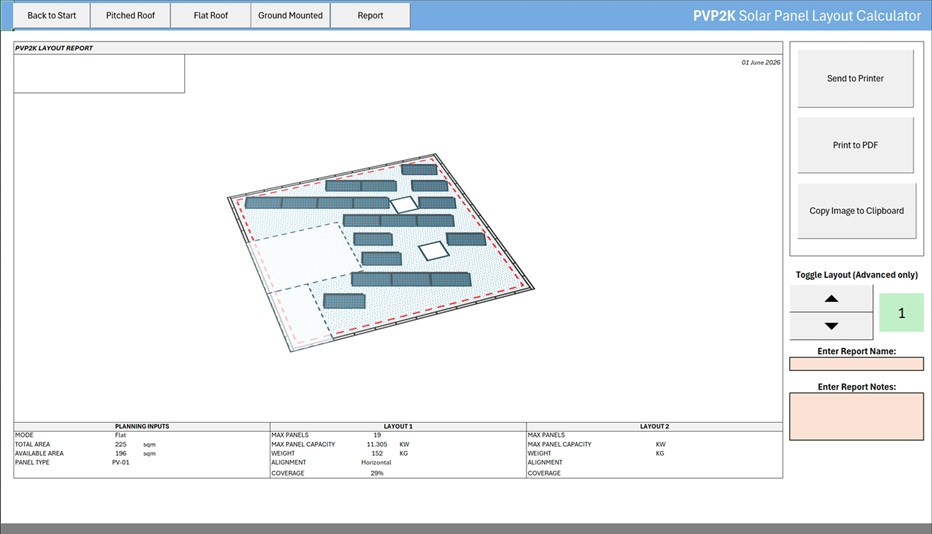
Task: Open the Pitched Roof tab
Action: [130, 15]
